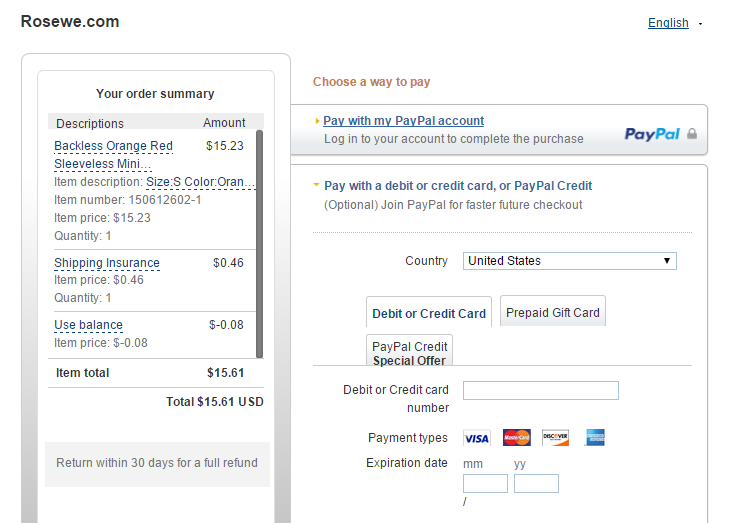Click the Discover card icon

click(x=555, y=438)
